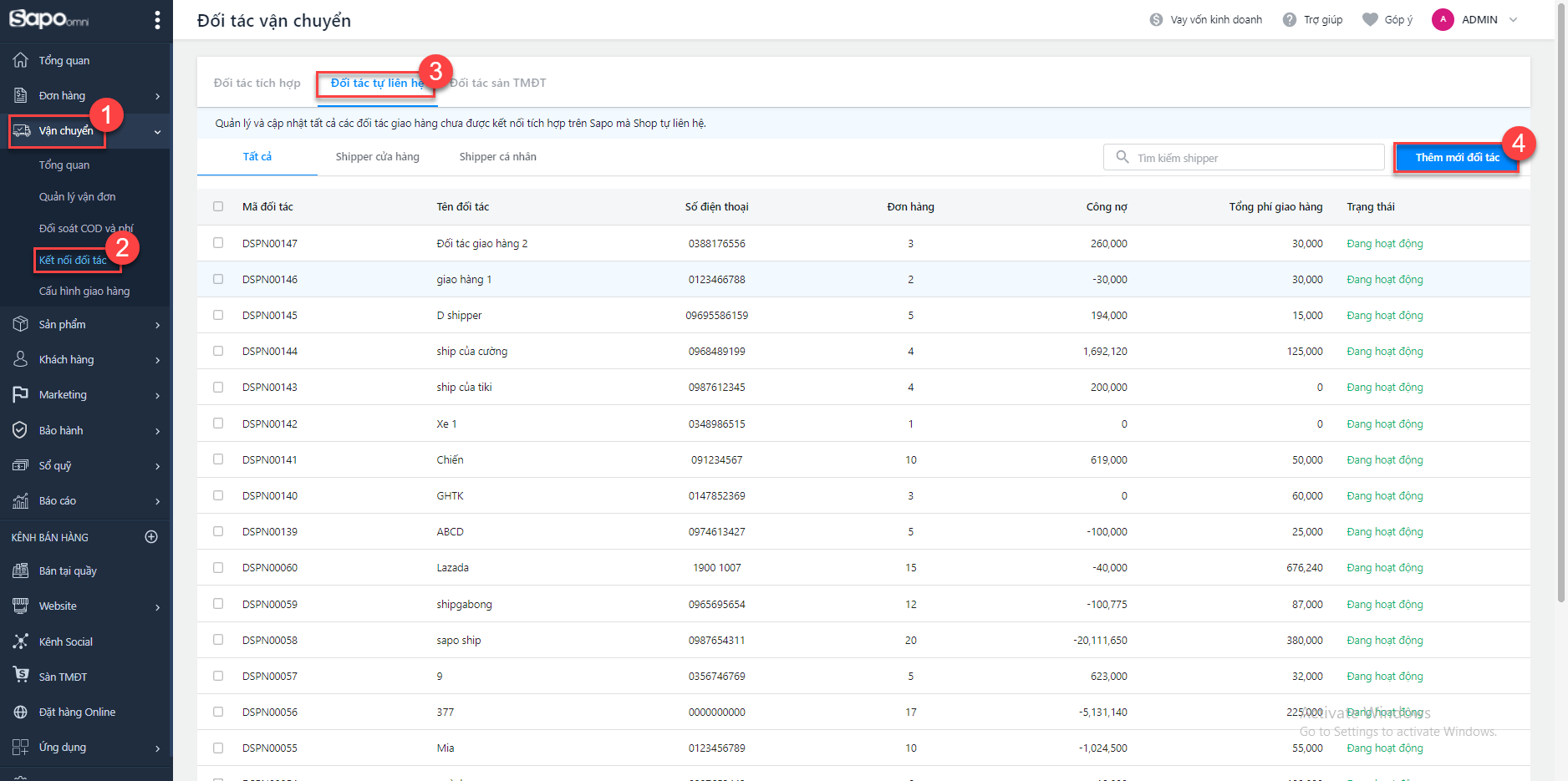The height and width of the screenshot is (781, 1568).
Task: Click the Khách hàng person icon
Action: (21, 359)
